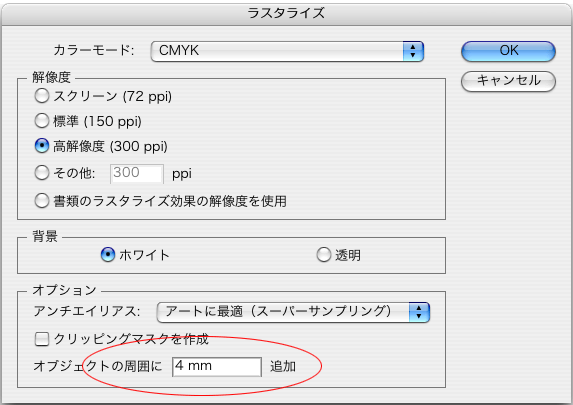The height and width of the screenshot is (405, 573).
Task: Open the カラーモード CMYK dropdown
Action: 287,51
